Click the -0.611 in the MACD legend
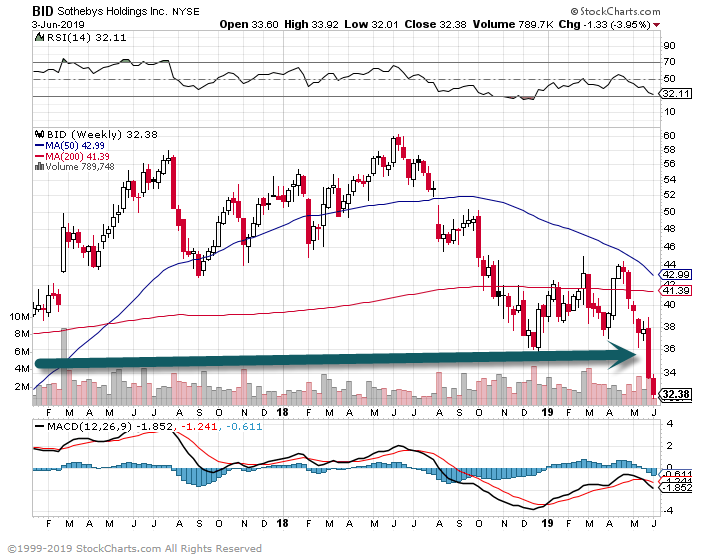 [244, 427]
